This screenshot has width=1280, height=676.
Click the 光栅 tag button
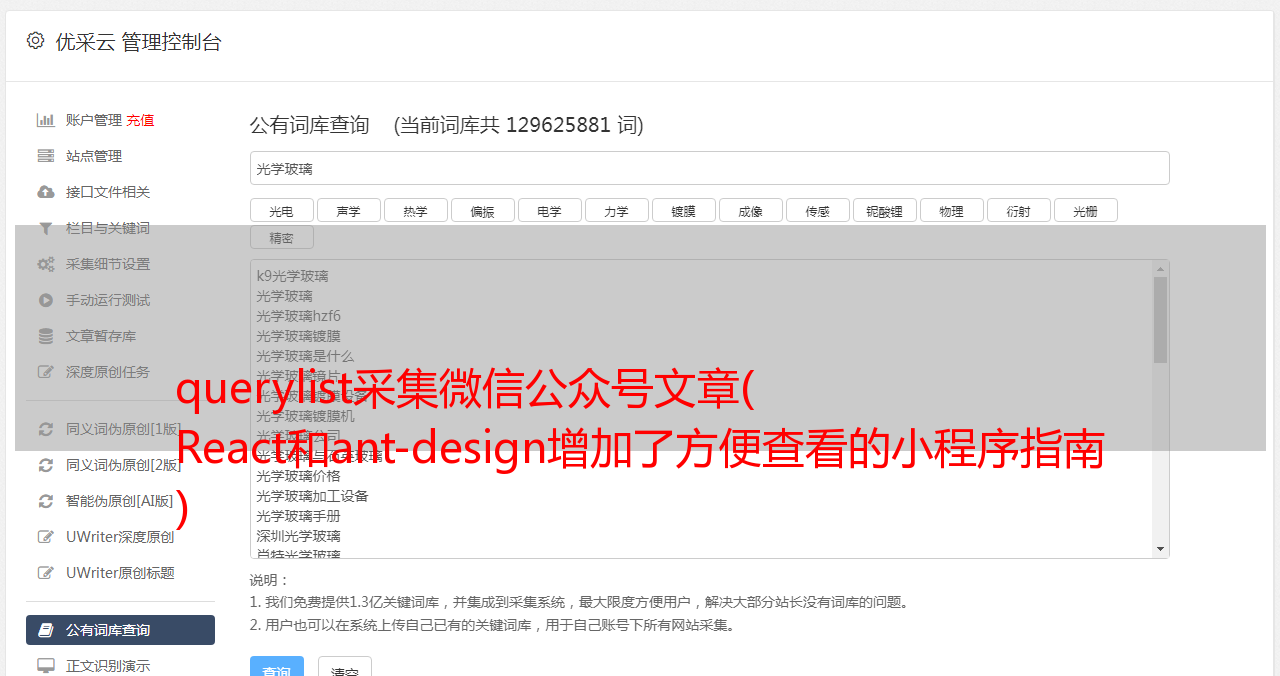pos(1085,210)
